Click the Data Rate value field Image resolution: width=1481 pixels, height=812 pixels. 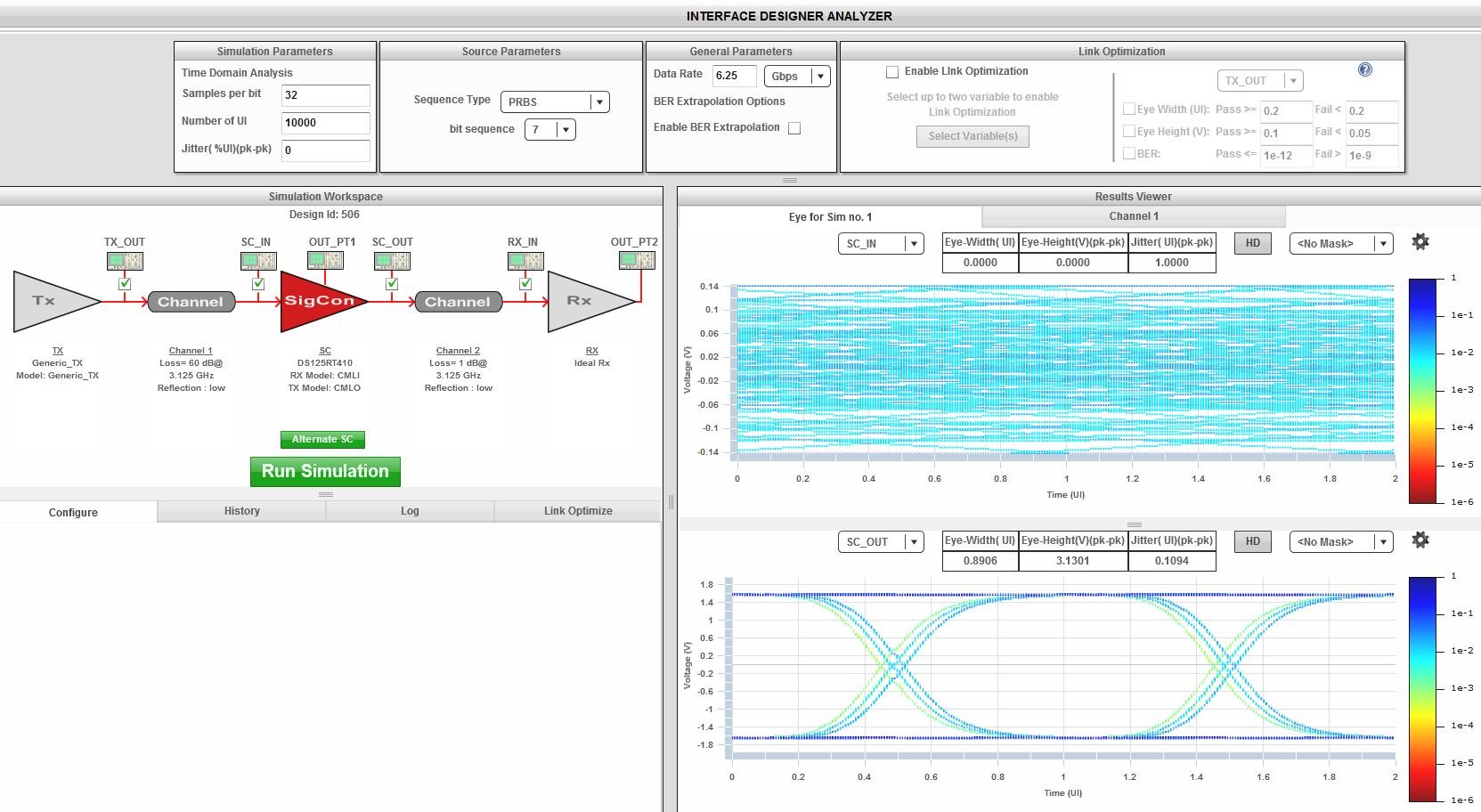735,77
